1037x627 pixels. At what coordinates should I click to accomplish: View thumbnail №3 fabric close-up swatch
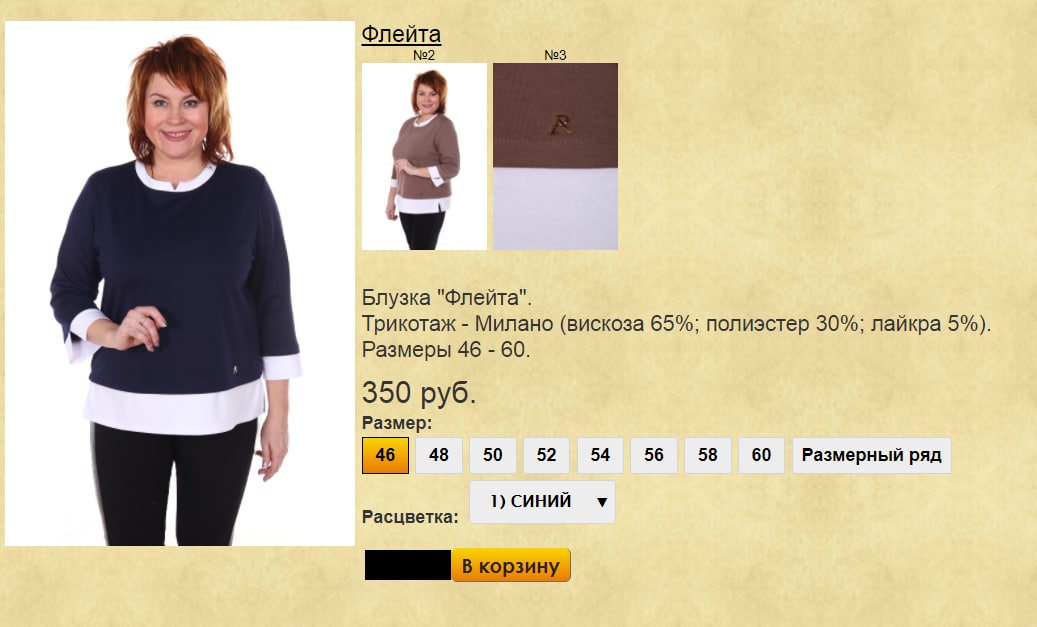click(555, 156)
